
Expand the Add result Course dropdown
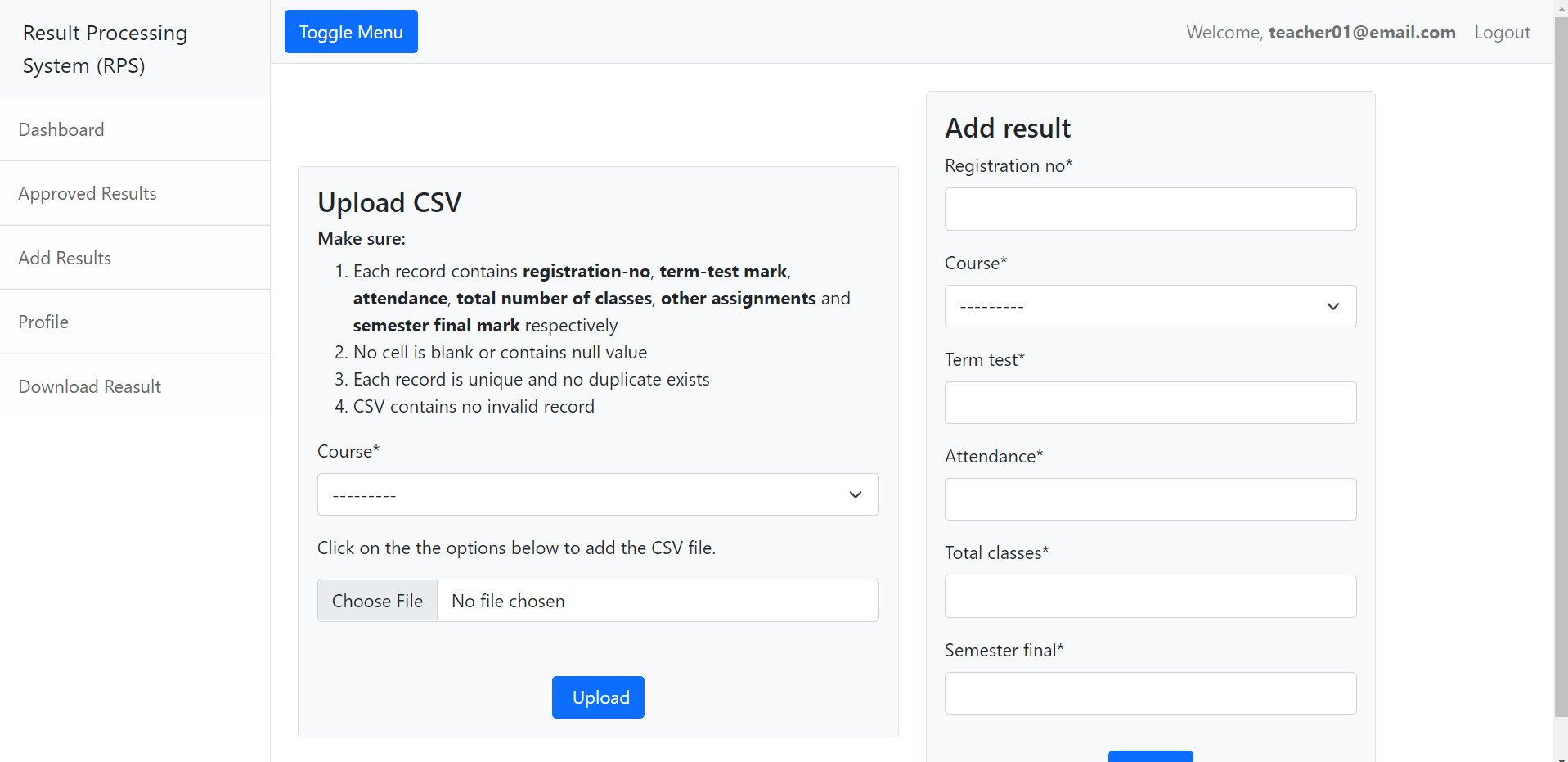(1149, 306)
